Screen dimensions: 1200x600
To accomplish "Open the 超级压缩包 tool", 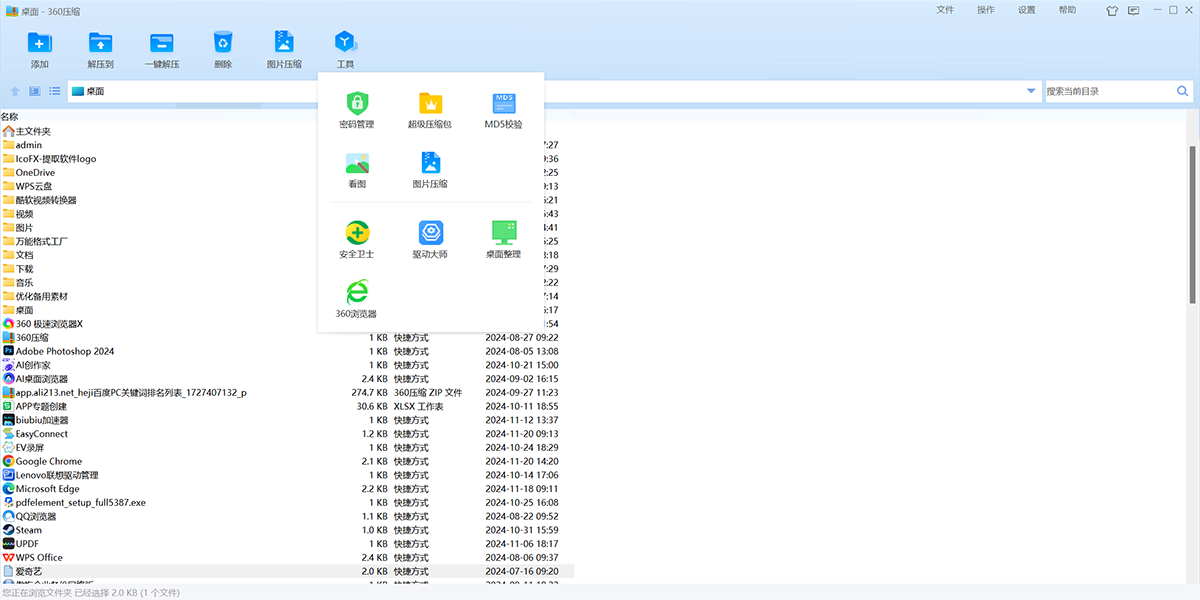I will pyautogui.click(x=430, y=110).
